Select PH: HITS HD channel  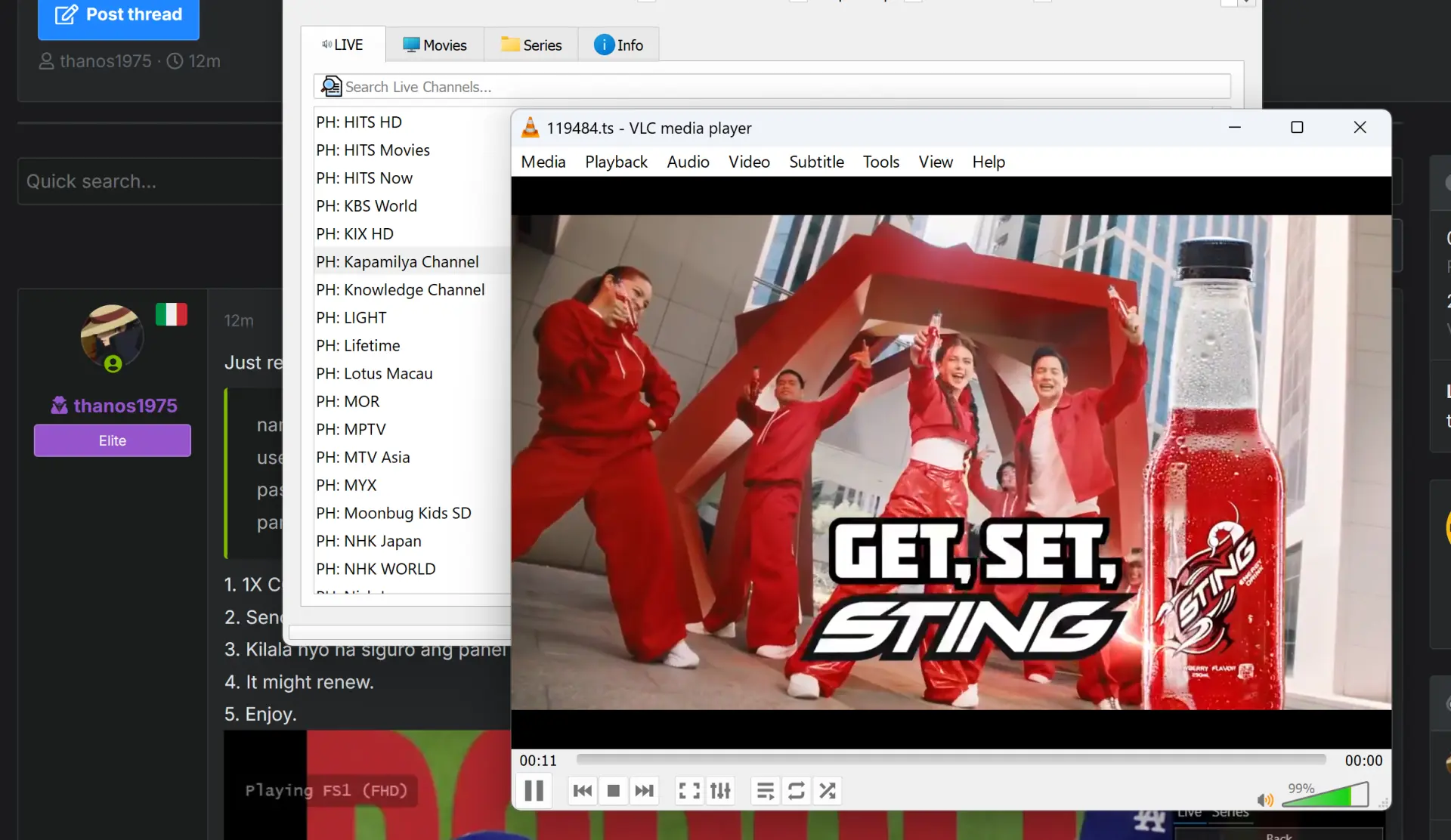359,122
